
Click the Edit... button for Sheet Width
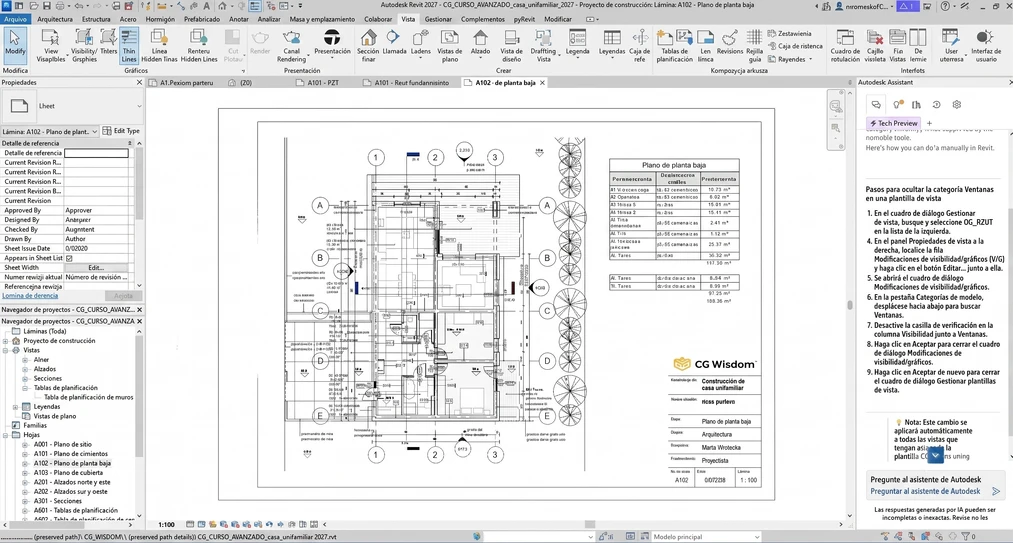pos(96,268)
